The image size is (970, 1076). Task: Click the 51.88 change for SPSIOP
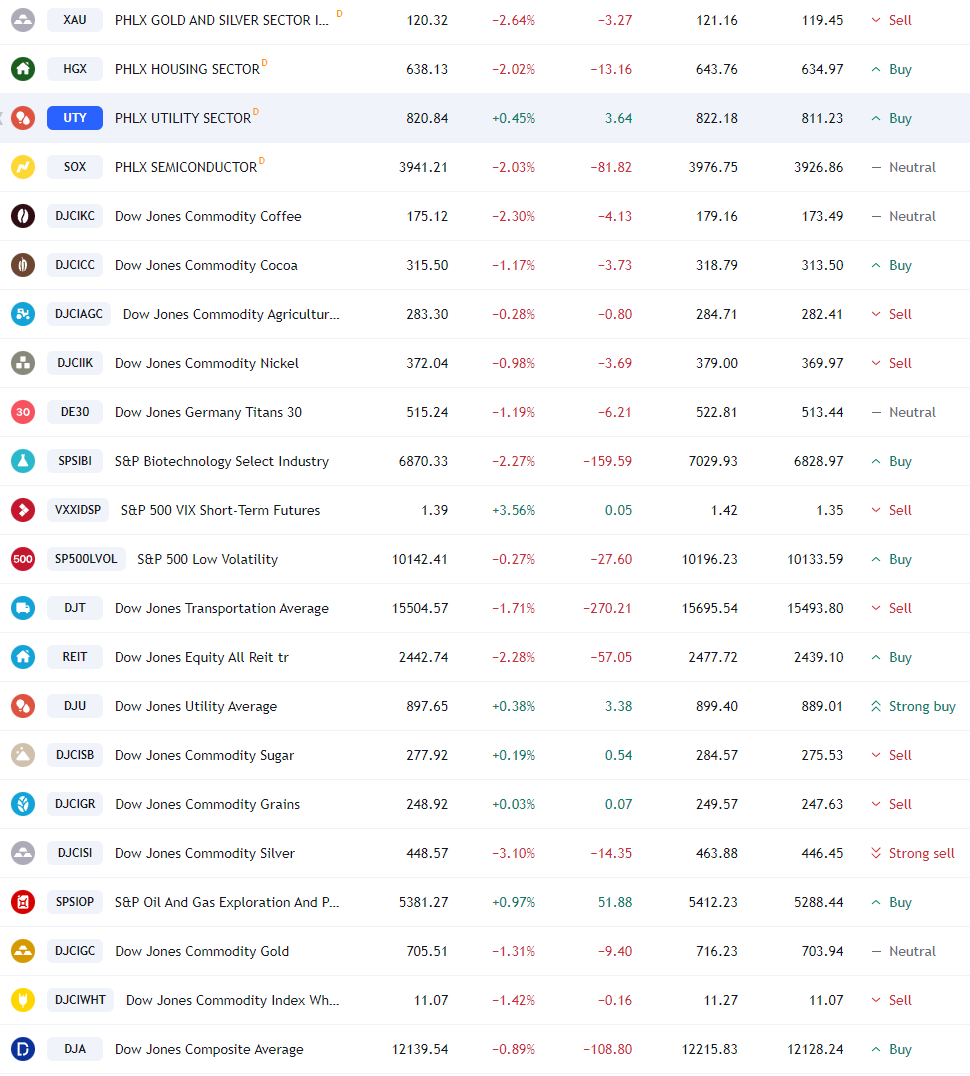coord(615,902)
